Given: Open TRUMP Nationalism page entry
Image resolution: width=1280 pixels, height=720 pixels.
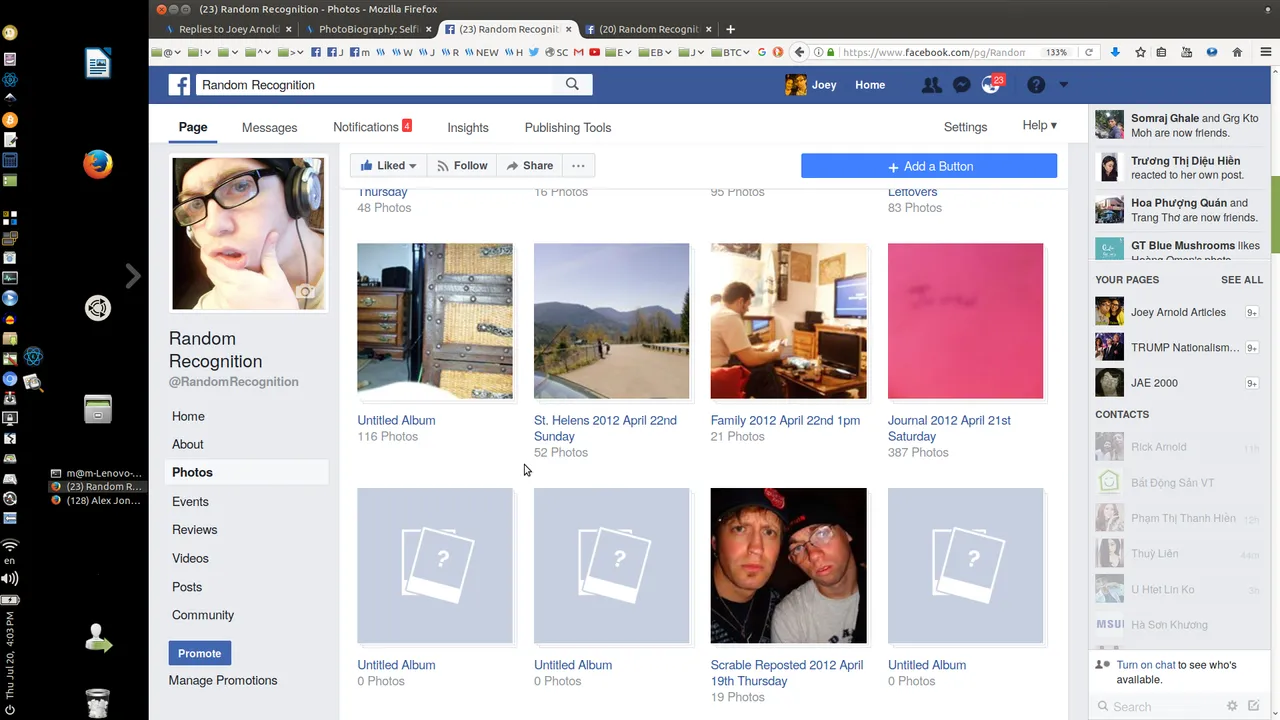Looking at the screenshot, I should (1177, 347).
